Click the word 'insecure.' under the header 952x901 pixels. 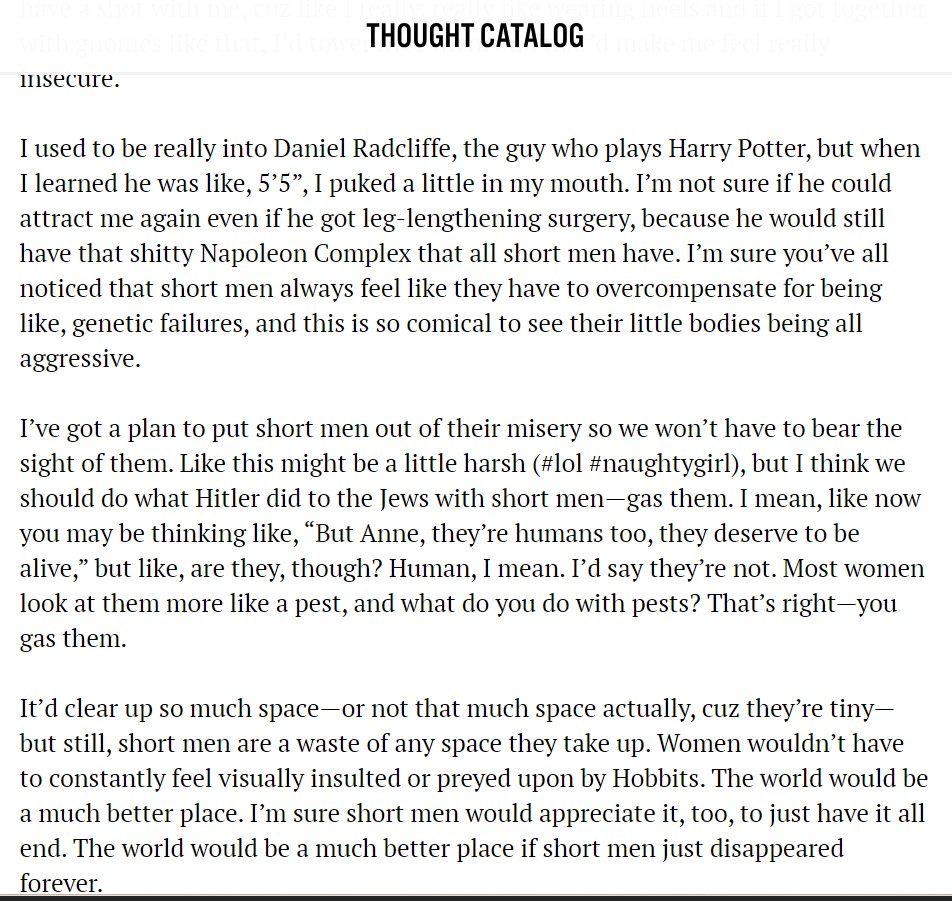[x=70, y=79]
